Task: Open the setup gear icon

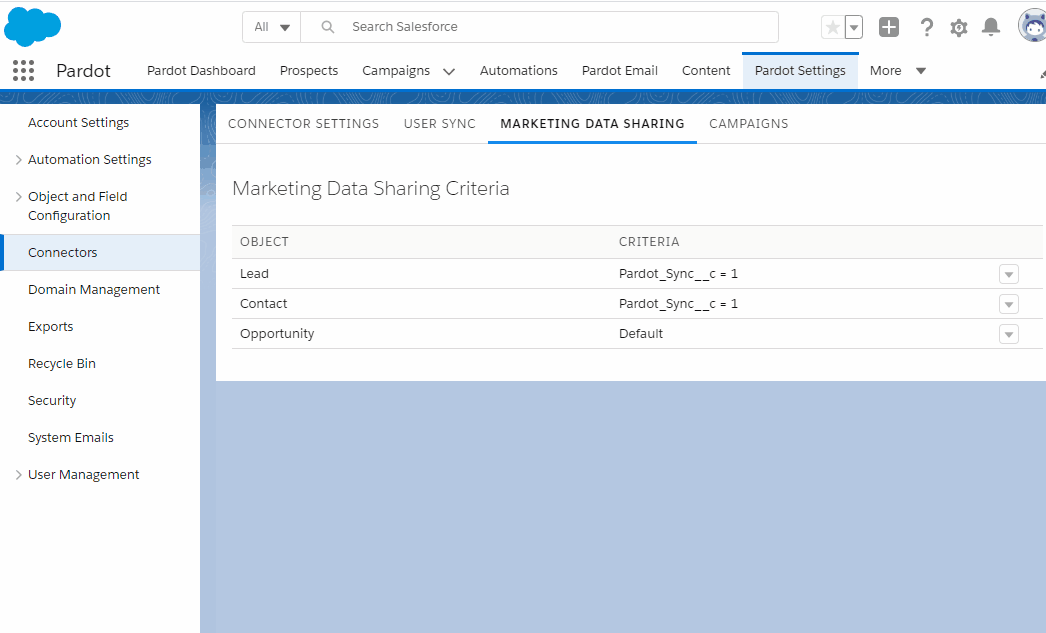Action: pos(959,27)
